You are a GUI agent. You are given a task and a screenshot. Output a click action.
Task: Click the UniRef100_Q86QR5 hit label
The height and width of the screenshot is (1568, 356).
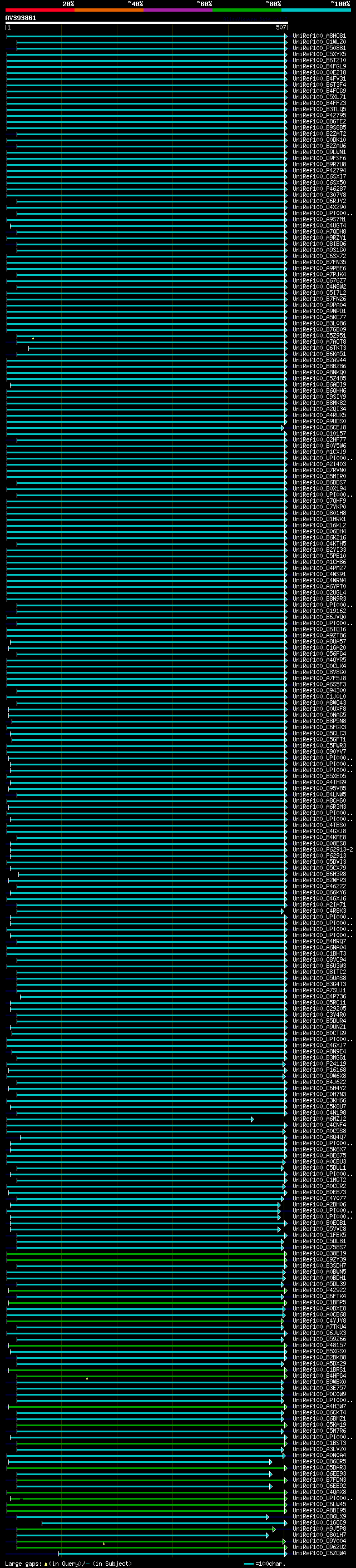pos(319,1461)
